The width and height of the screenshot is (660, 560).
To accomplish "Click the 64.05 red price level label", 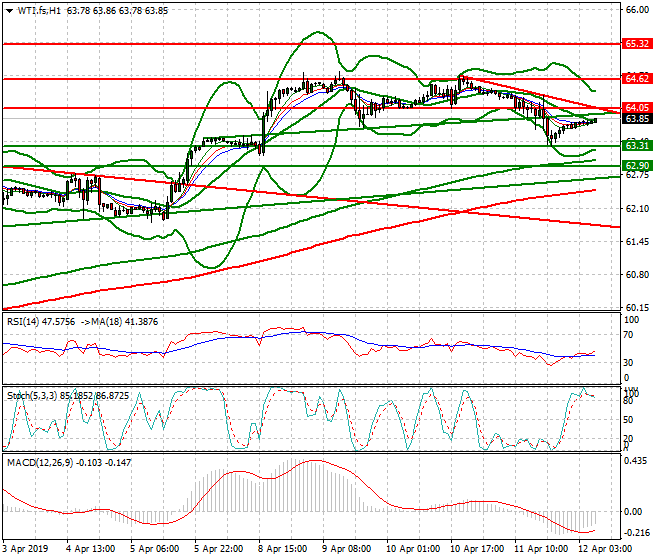I will pyautogui.click(x=637, y=107).
